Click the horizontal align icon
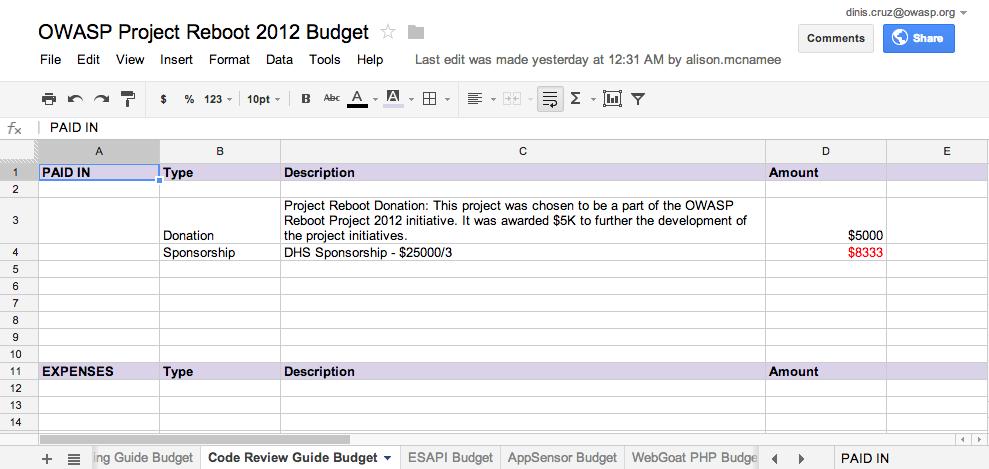989x469 pixels. click(x=475, y=99)
